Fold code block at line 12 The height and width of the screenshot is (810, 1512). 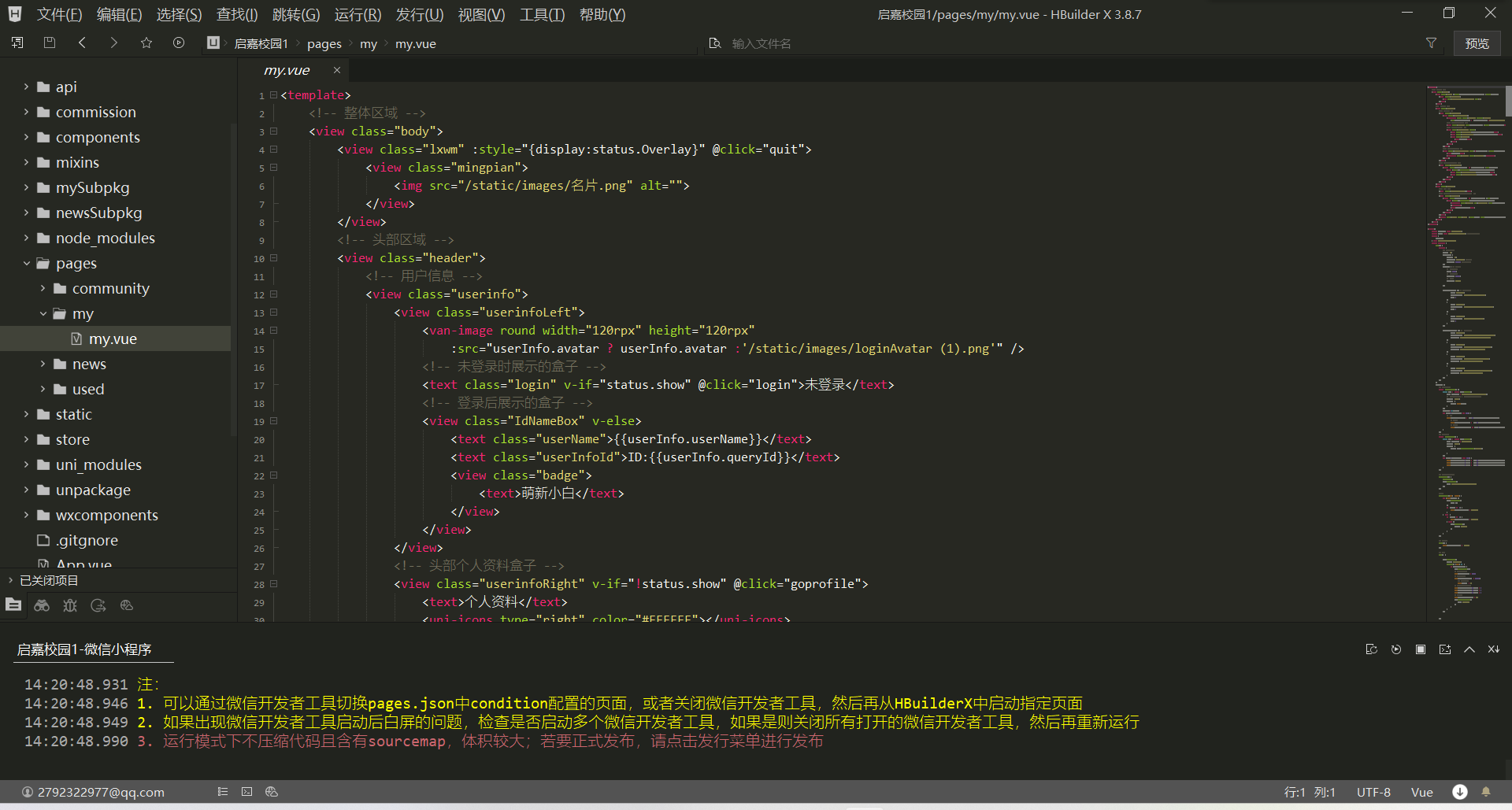(274, 294)
